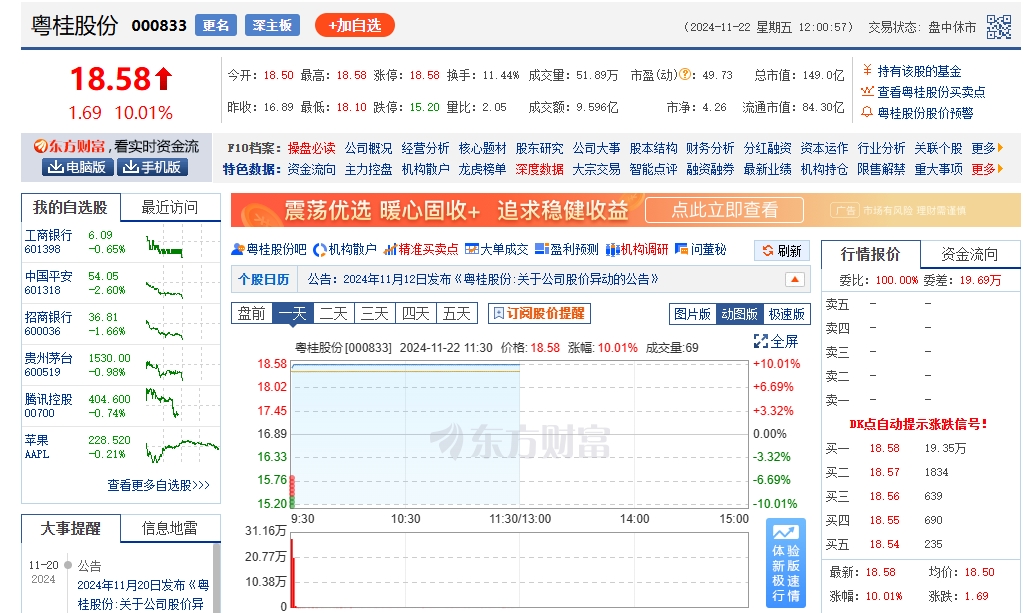Switch to 资金流向 tab on right panel
Image resolution: width=1030 pixels, height=613 pixels.
(x=970, y=254)
